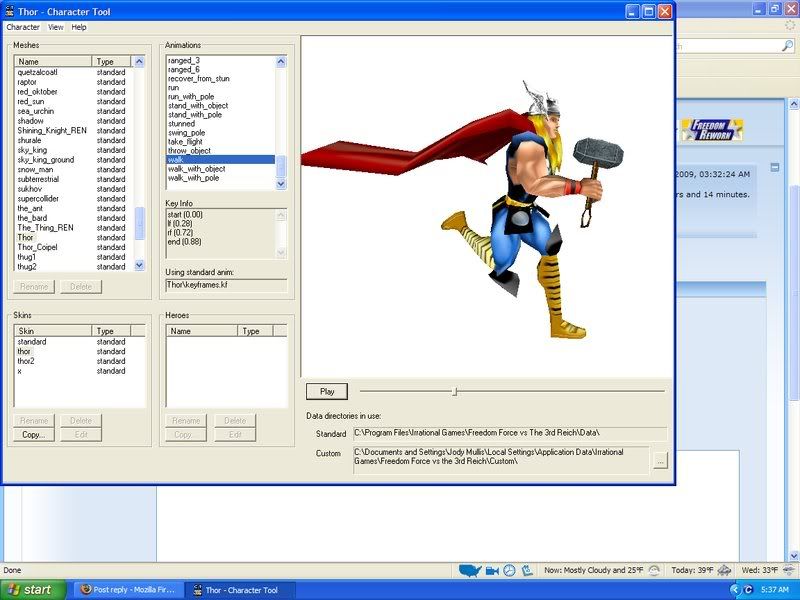Click the Copy... button under Skins

coord(34,435)
